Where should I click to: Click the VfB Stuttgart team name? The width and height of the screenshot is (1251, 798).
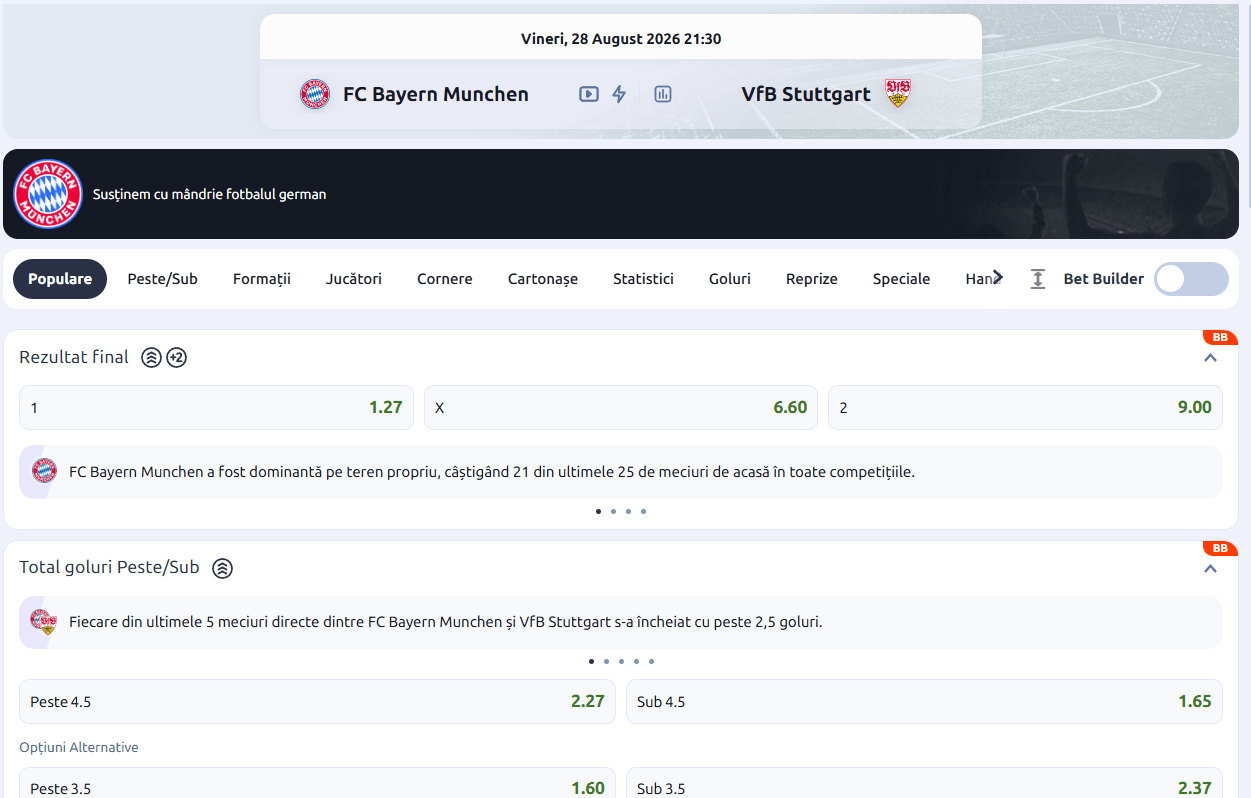[806, 94]
